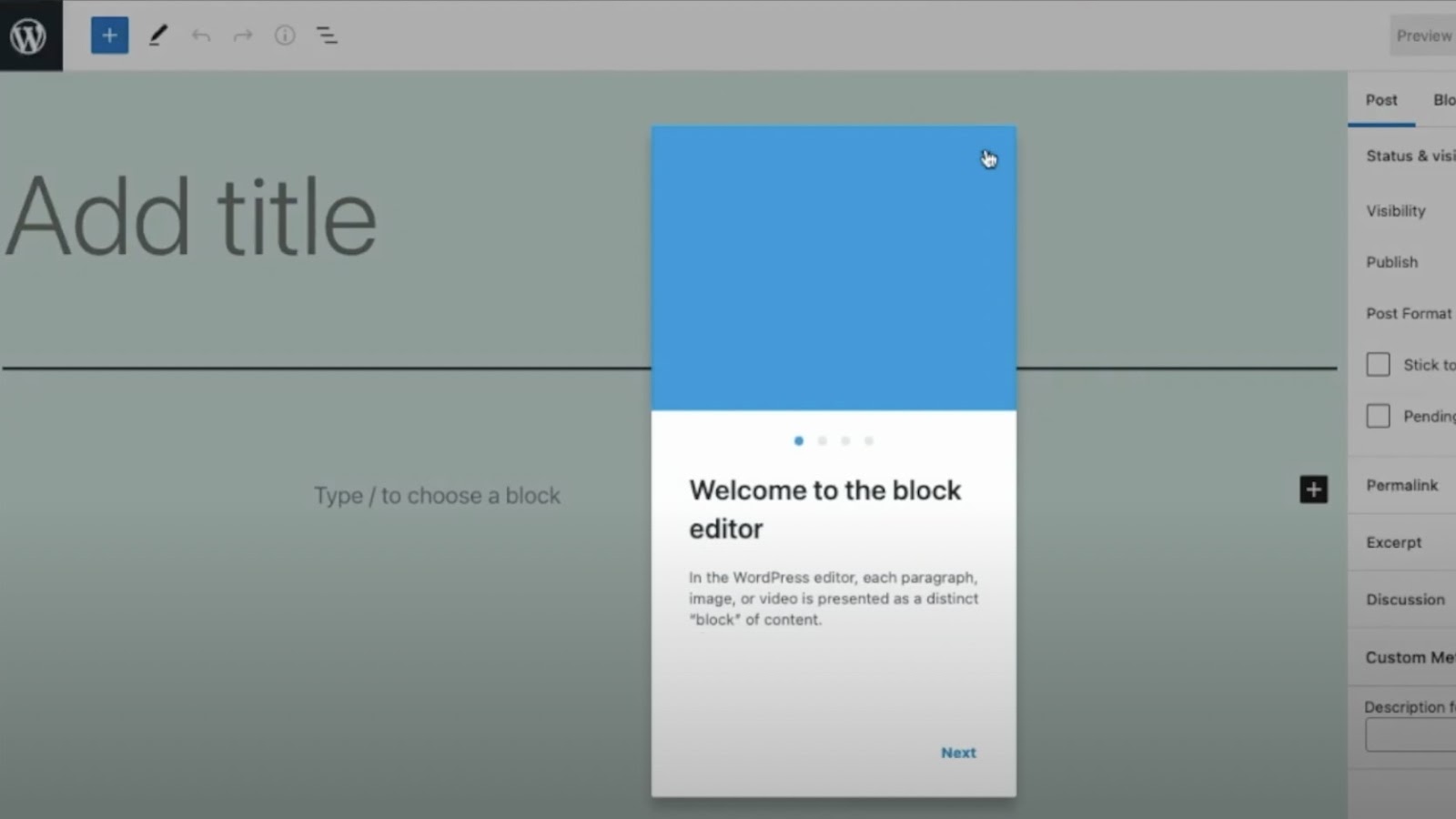Viewport: 1456px width, 819px height.
Task: Click the Undo arrow icon
Action: [x=201, y=35]
